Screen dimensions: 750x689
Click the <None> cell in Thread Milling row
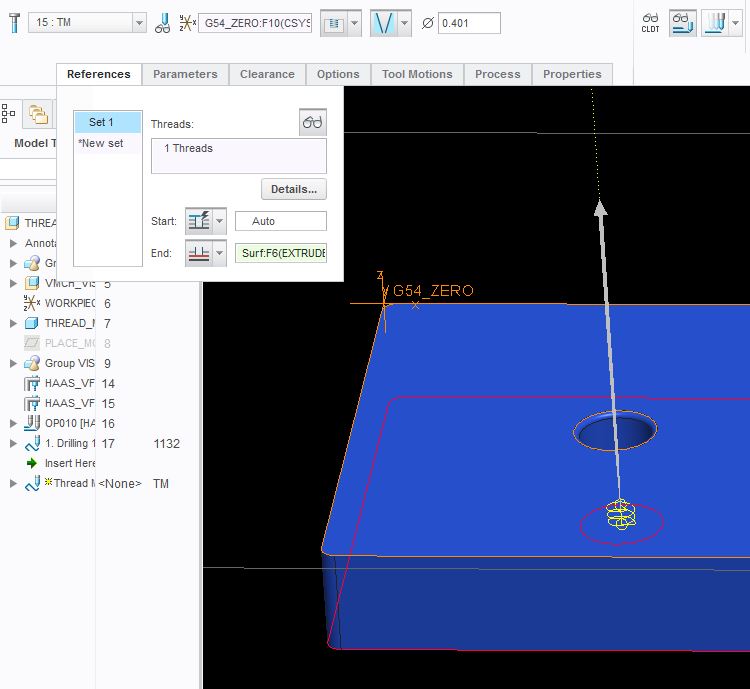point(120,484)
